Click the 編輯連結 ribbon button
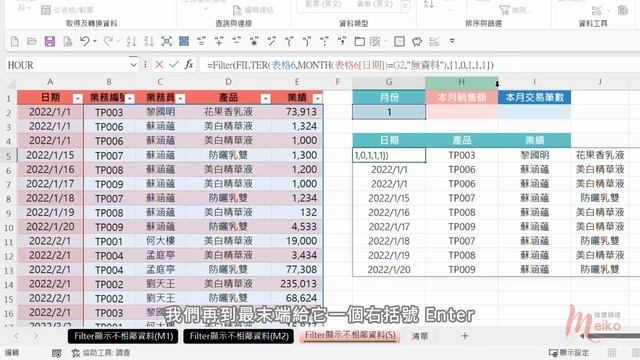 pyautogui.click(x=253, y=10)
